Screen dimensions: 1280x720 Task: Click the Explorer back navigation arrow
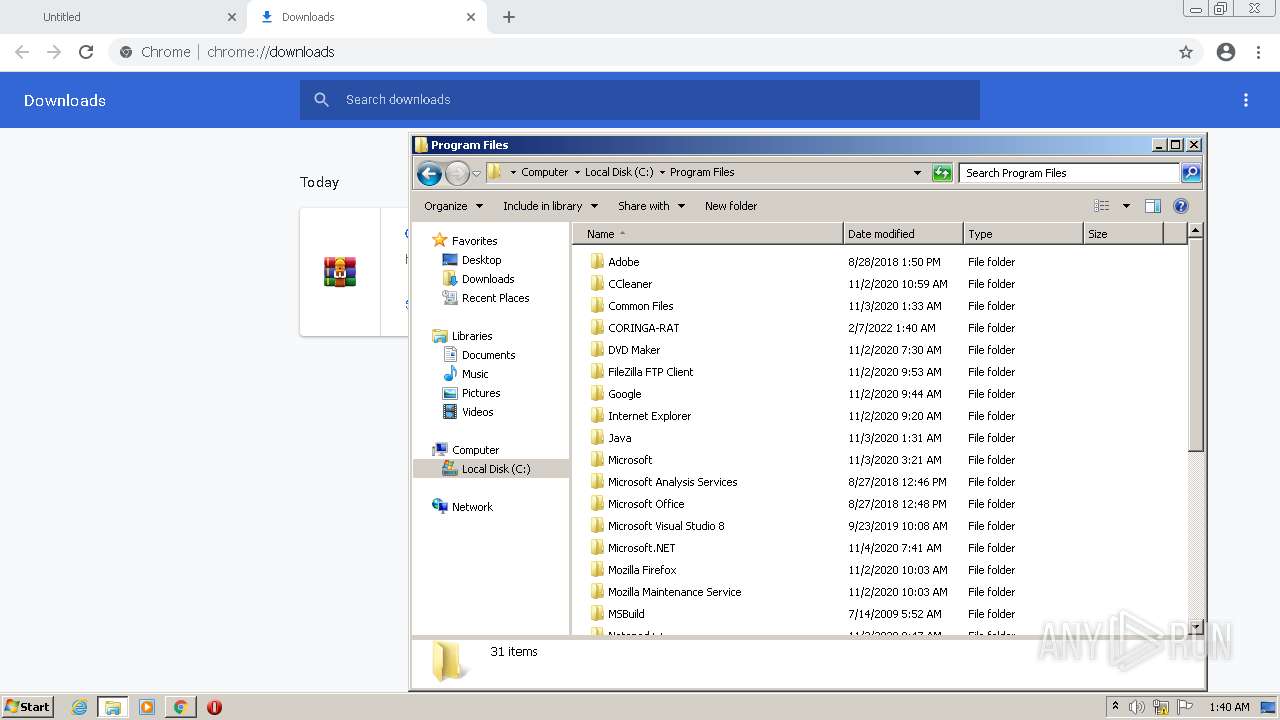430,173
